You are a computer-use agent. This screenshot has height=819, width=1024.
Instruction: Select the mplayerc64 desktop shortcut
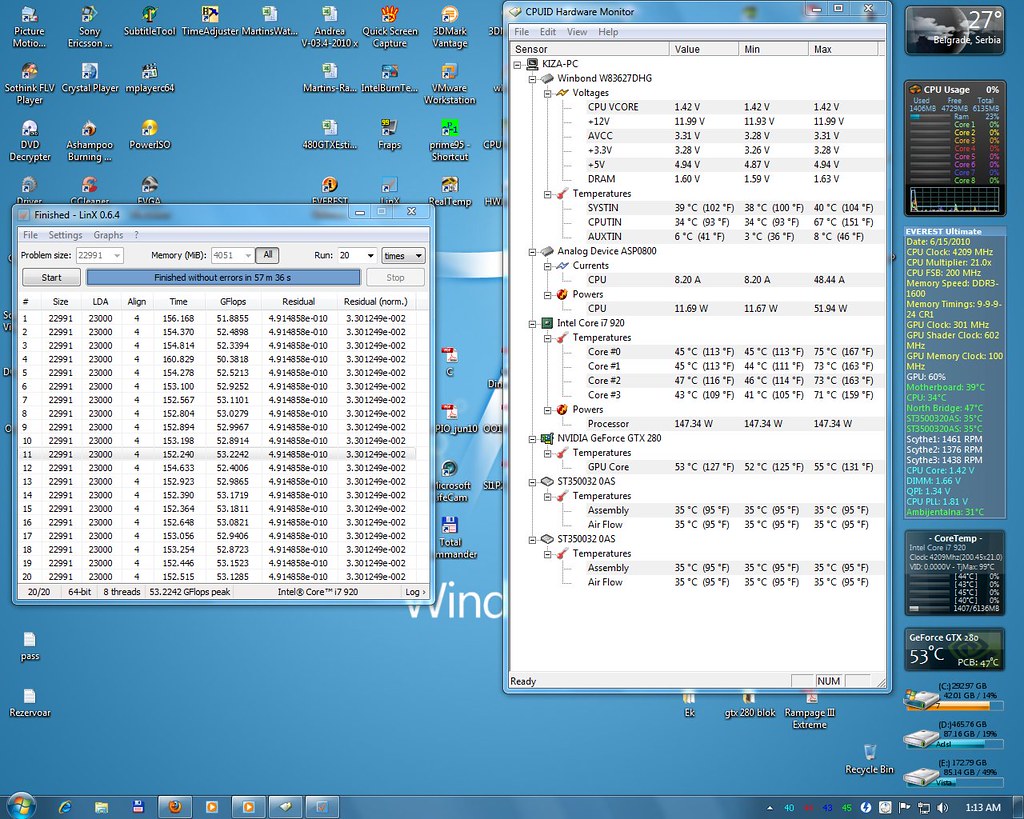coord(150,78)
